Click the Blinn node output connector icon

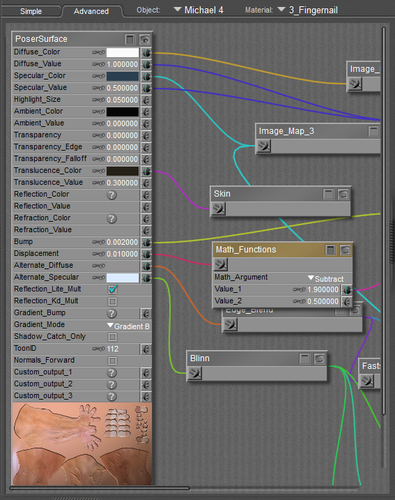[x=195, y=373]
